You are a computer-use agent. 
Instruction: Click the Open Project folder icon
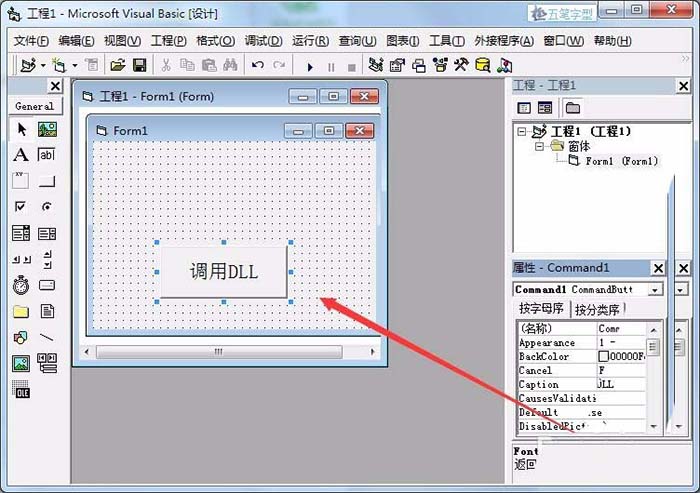click(x=118, y=66)
